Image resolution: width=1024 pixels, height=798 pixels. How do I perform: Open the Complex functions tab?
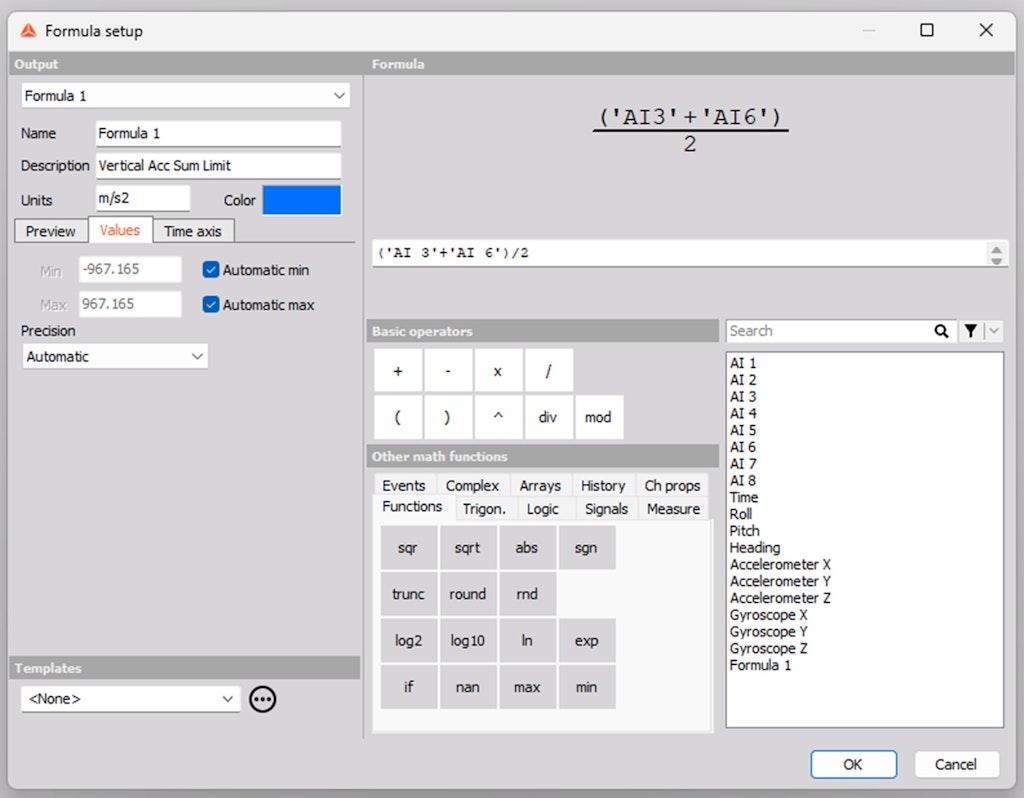472,485
